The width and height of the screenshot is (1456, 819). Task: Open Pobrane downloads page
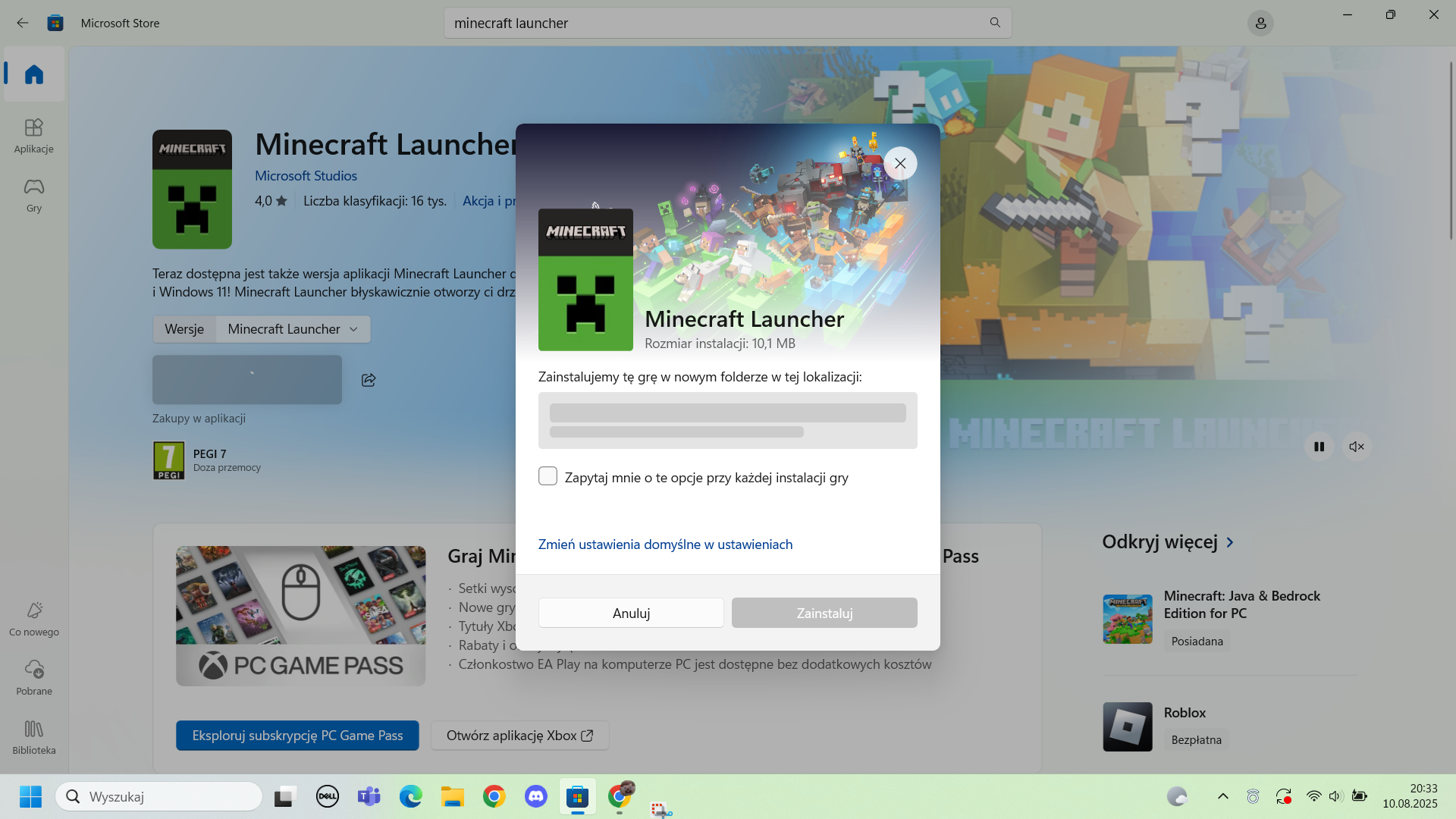[x=34, y=677]
